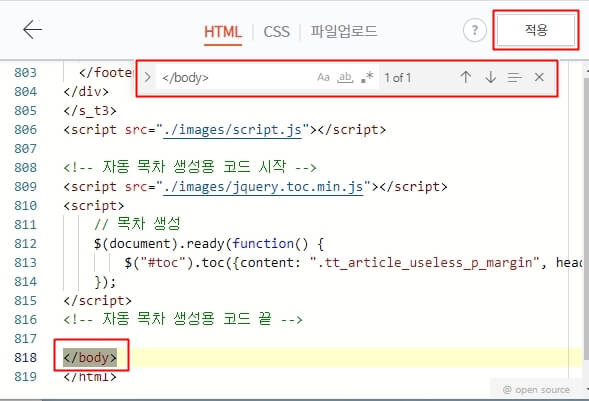Click the closing </script> on line 815
The image size is (589, 401).
98,300
